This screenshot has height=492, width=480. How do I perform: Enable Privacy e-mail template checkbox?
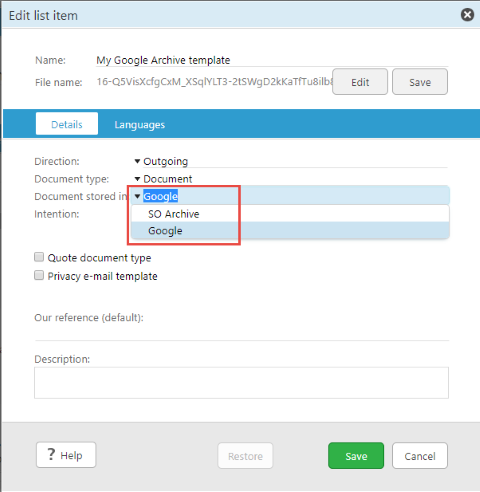[39, 275]
